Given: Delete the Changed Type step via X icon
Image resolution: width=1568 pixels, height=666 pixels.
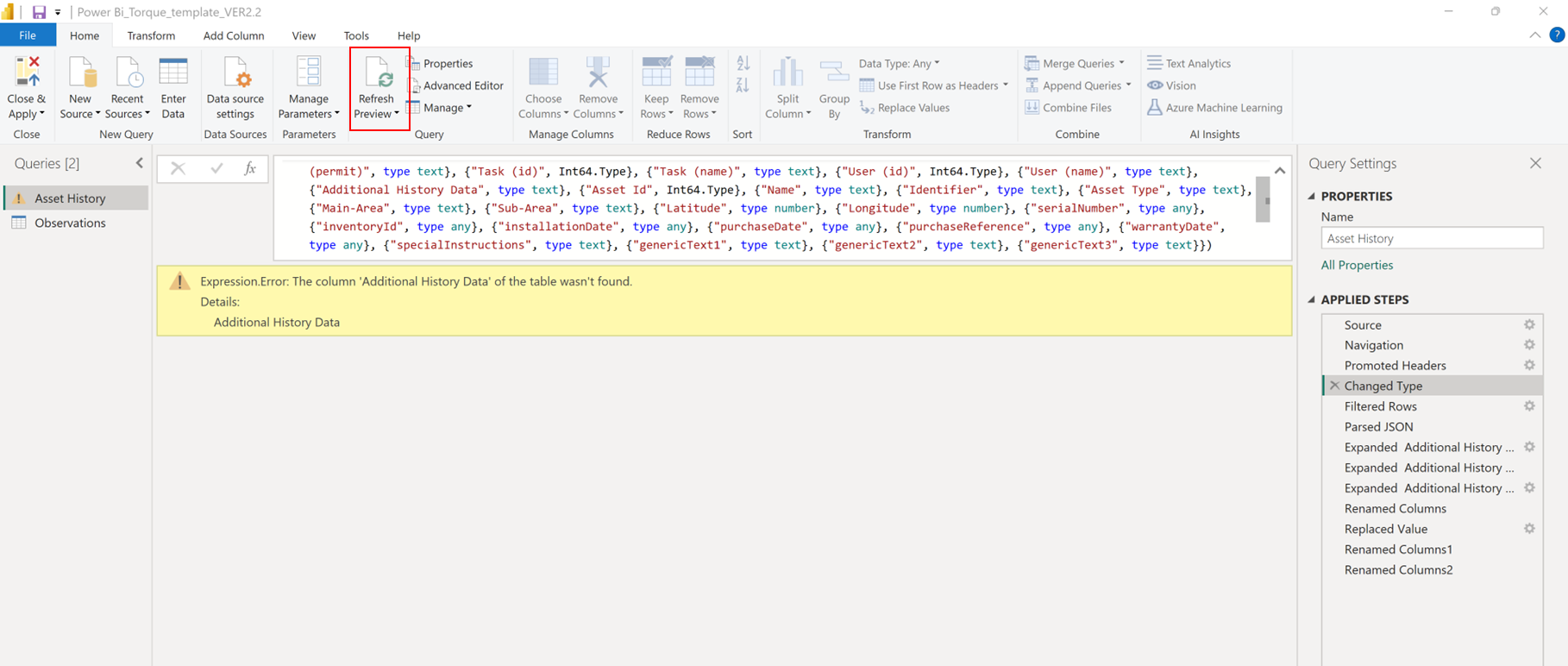Looking at the screenshot, I should tap(1334, 386).
